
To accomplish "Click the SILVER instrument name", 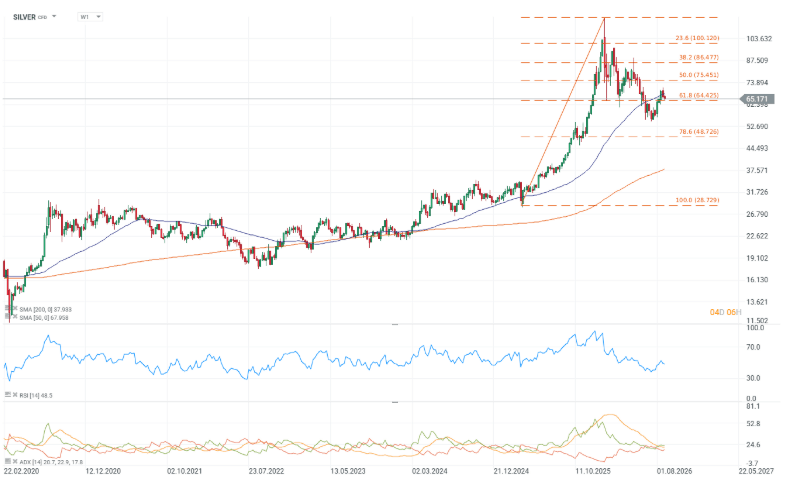I will [x=24, y=17].
